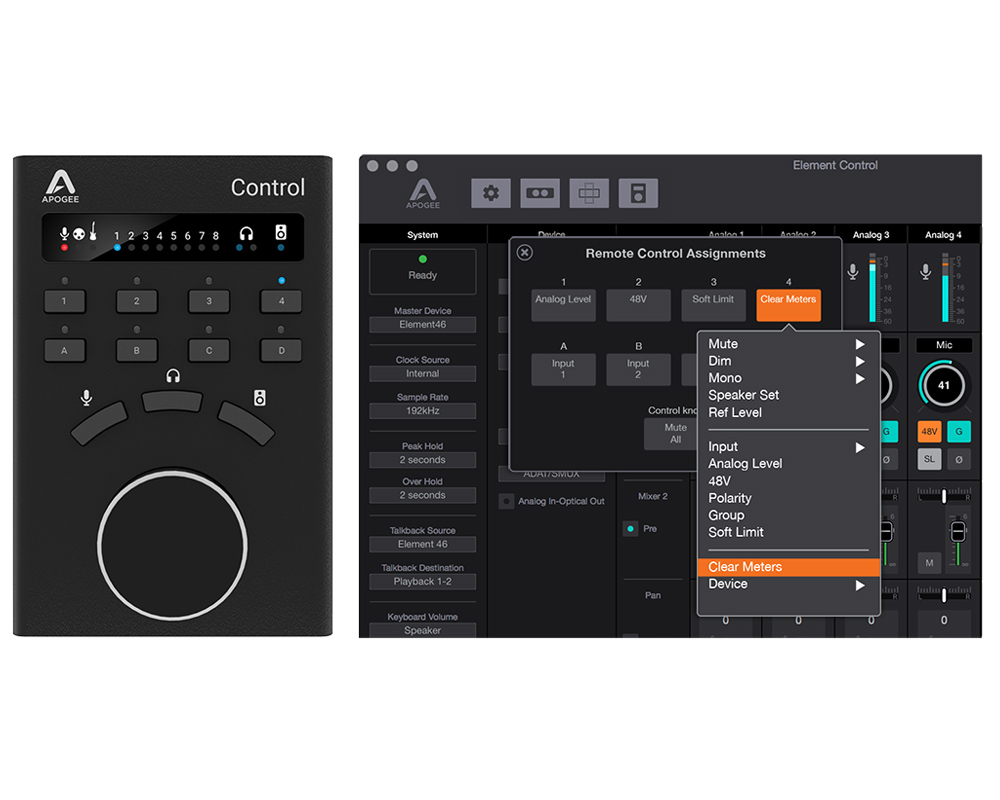The width and height of the screenshot is (1000, 800).
Task: Choose 48V in the popup menu
Action: coord(788,481)
